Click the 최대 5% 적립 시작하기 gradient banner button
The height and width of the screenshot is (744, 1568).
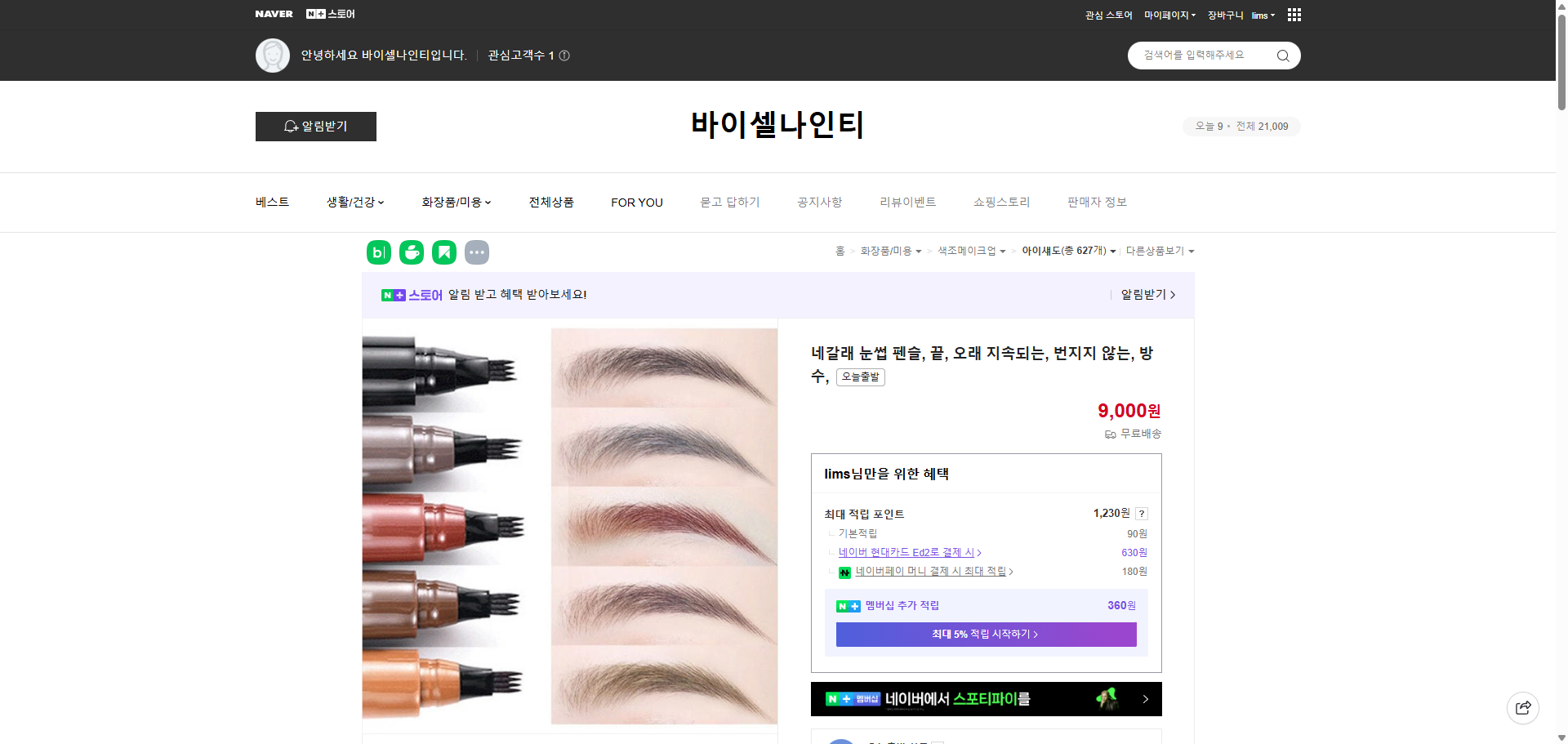click(985, 634)
